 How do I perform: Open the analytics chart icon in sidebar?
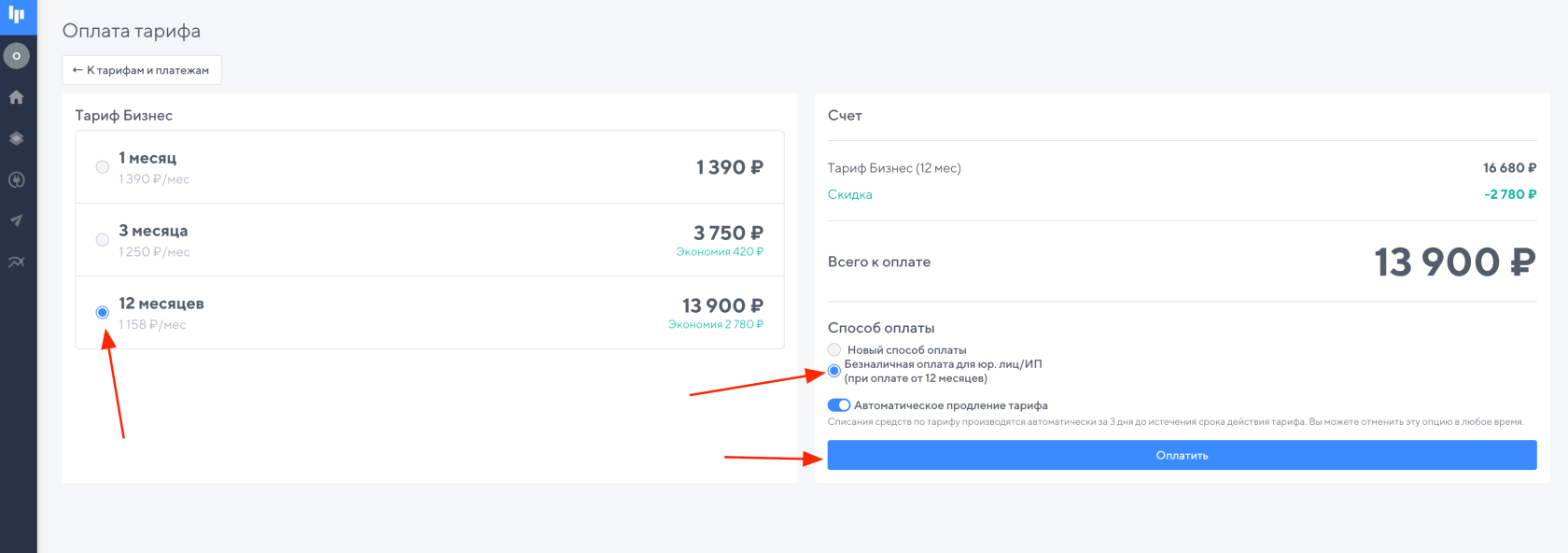click(17, 262)
